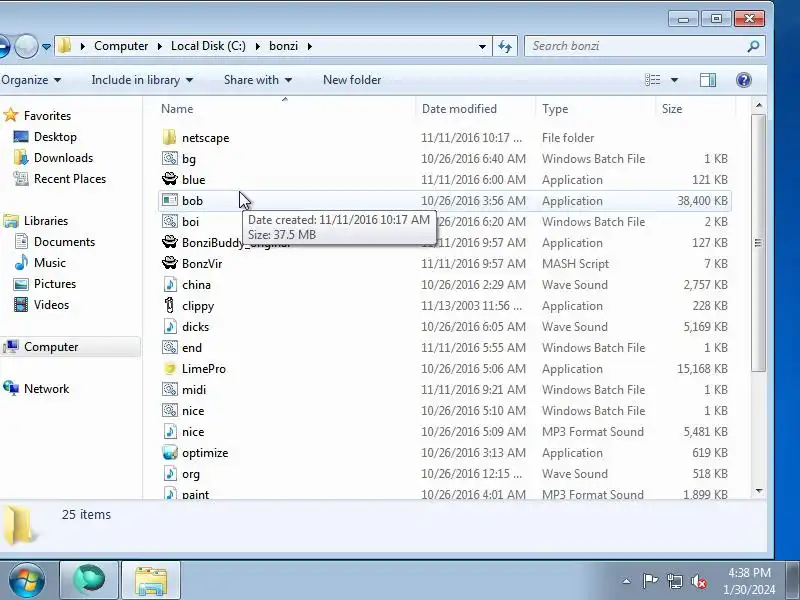Click the blue application icon
800x600 pixels.
point(169,180)
